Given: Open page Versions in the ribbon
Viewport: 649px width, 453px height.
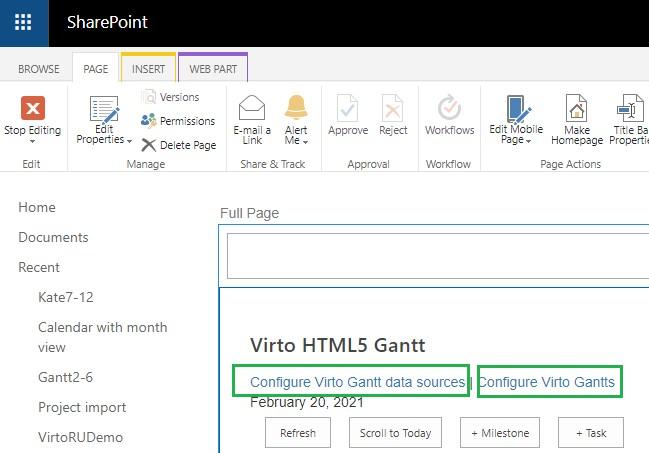Looking at the screenshot, I should pyautogui.click(x=170, y=97).
